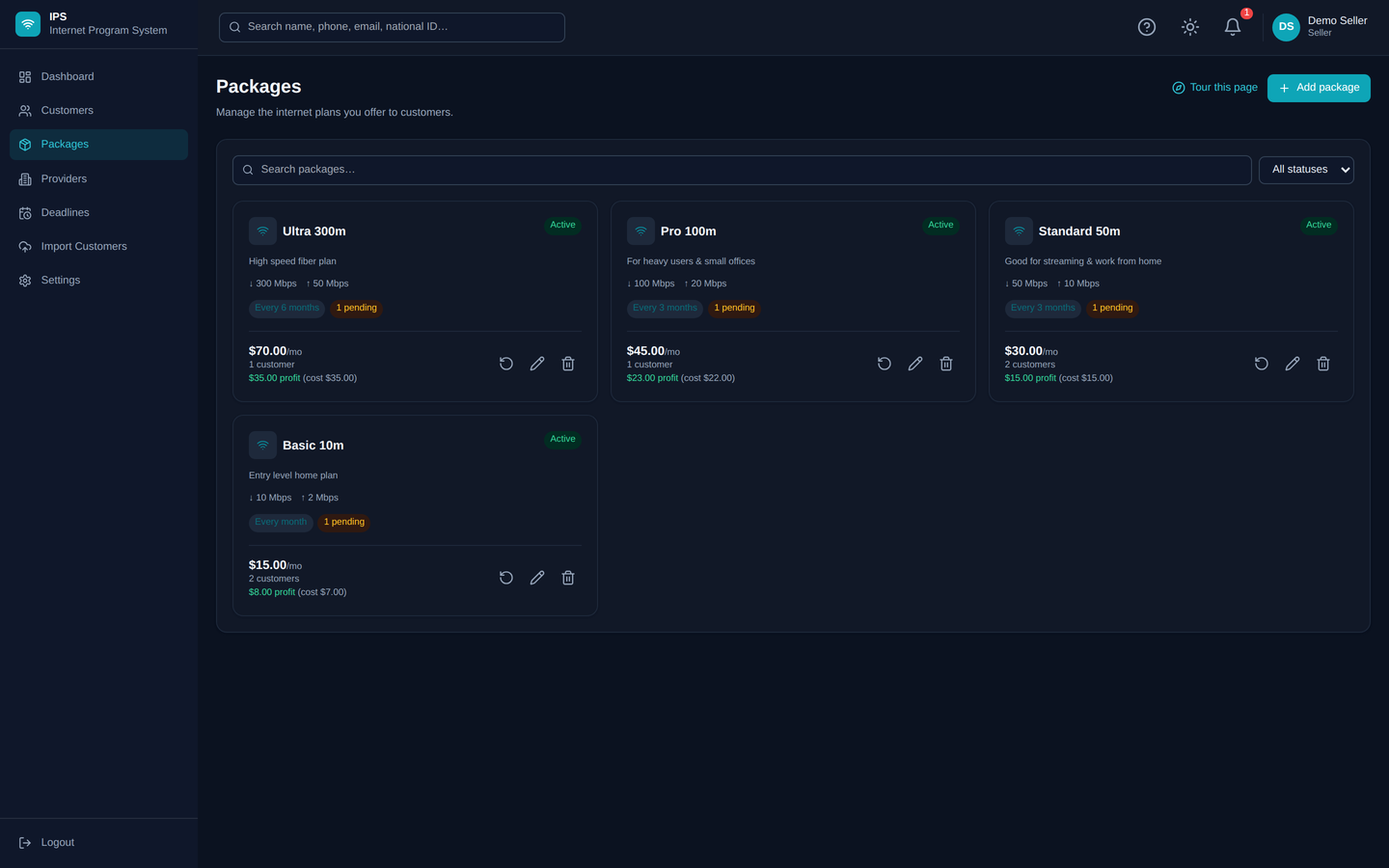1389x868 pixels.
Task: Open the notifications bell
Action: 1233,27
